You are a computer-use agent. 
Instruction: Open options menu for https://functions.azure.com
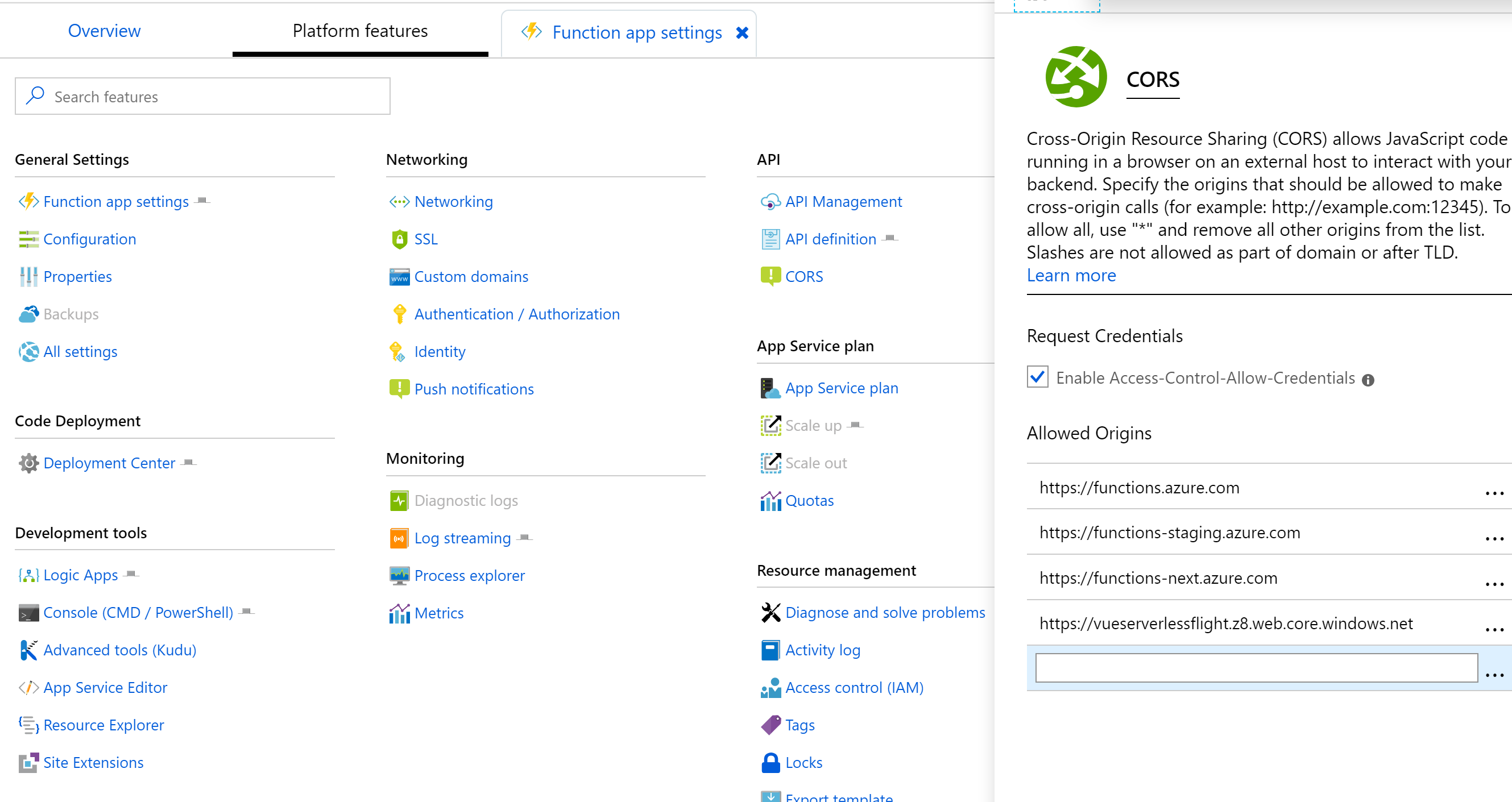(1494, 493)
